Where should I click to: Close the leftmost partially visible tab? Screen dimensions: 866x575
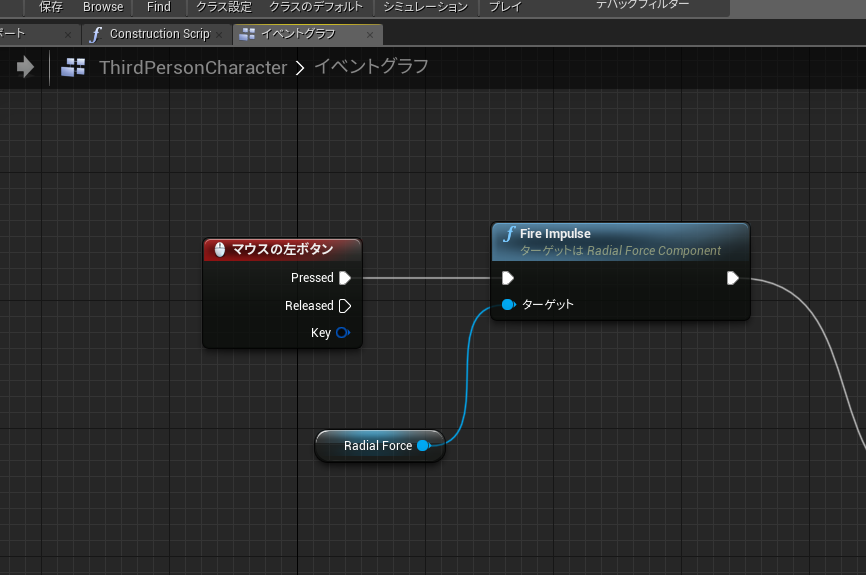point(68,35)
